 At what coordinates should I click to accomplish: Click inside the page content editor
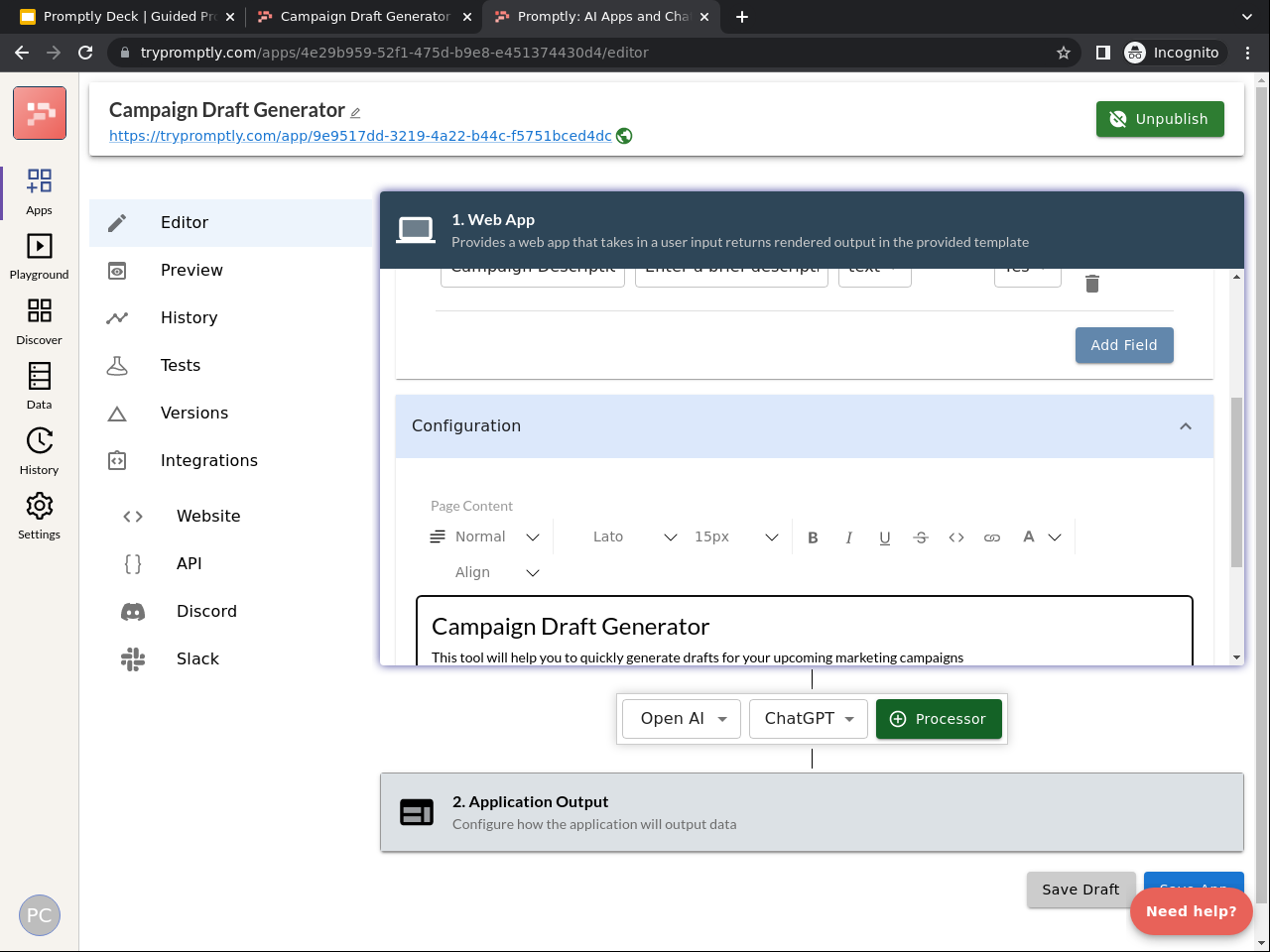pyautogui.click(x=805, y=631)
